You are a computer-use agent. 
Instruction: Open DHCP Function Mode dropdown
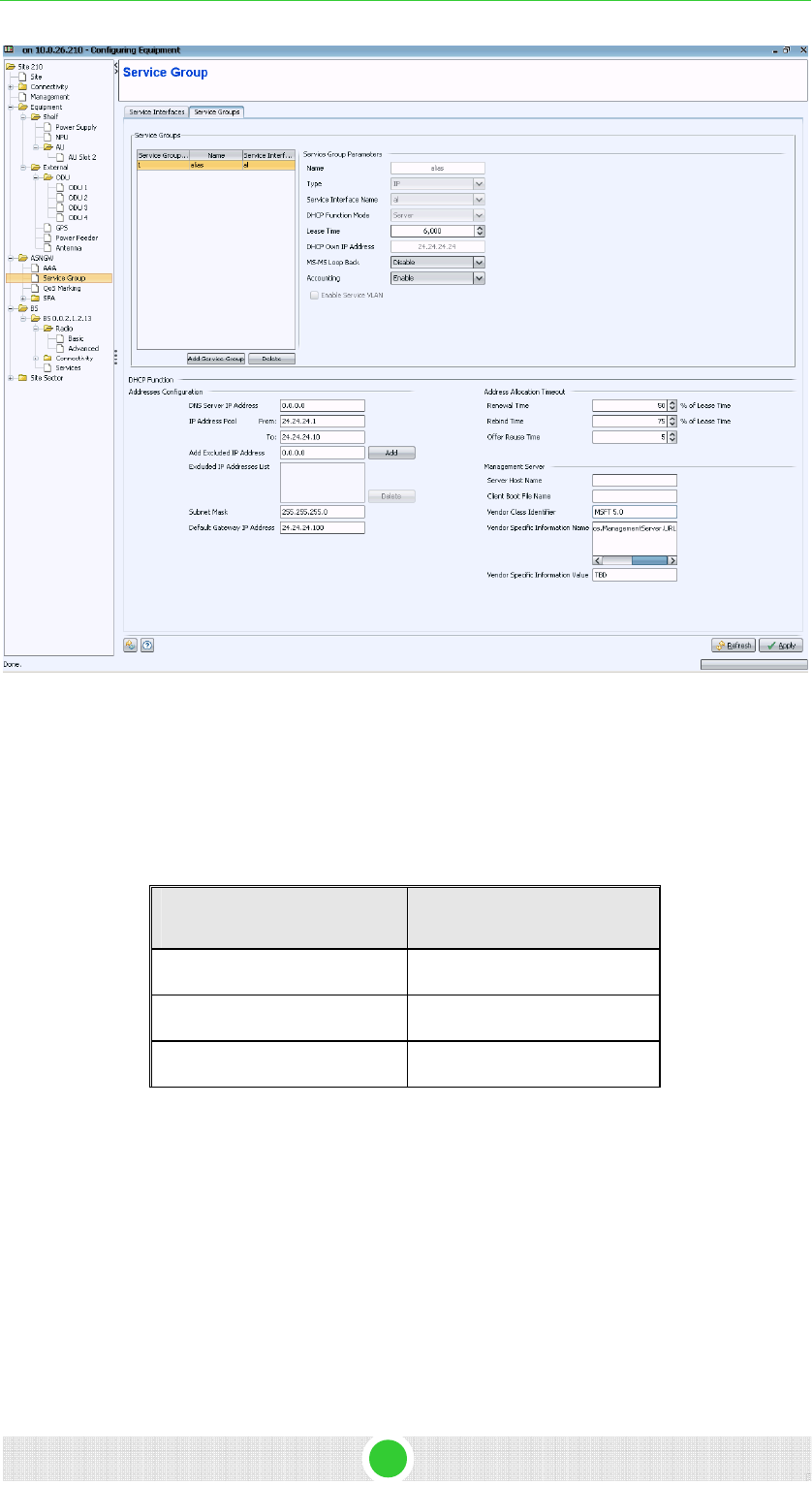click(x=437, y=214)
